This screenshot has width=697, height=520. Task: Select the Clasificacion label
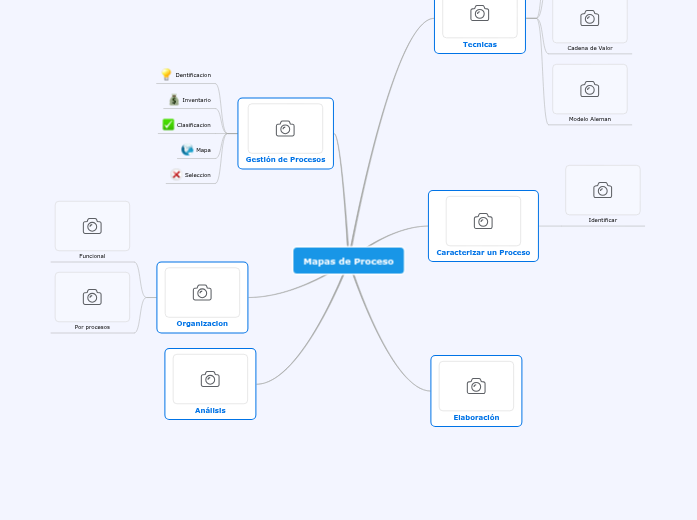pos(194,125)
